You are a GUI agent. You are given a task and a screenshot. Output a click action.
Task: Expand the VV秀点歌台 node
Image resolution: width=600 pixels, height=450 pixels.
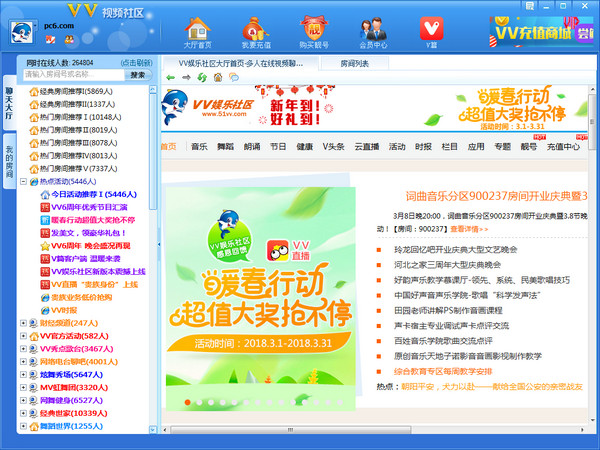click(23, 349)
